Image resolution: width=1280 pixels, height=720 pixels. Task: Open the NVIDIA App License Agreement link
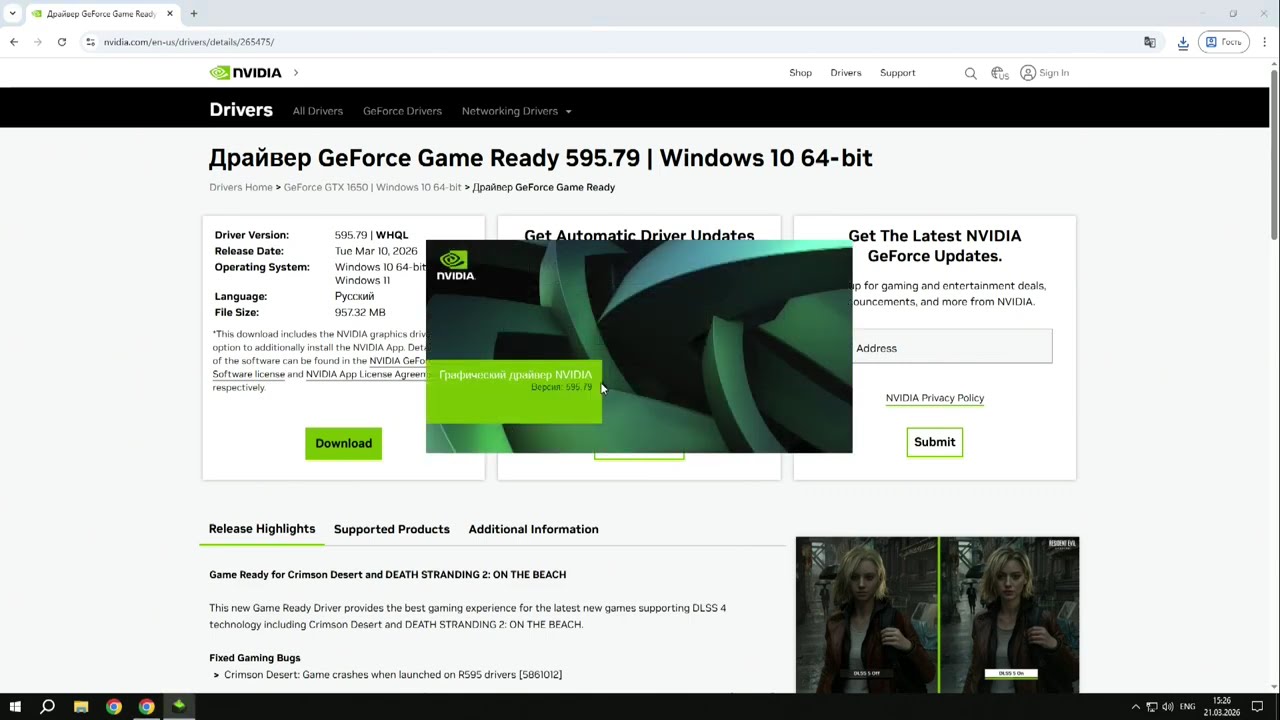coord(366,374)
